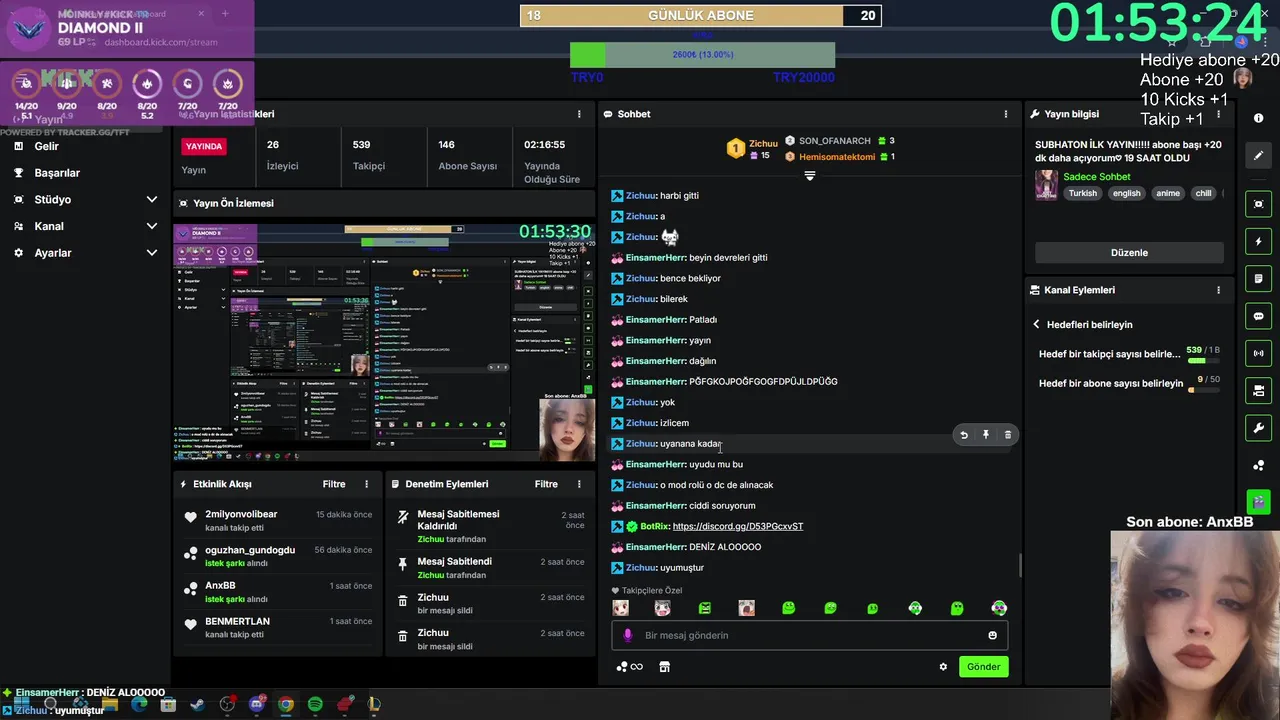Click subscriber goal progress bar 9/50
Image resolution: width=1280 pixels, height=720 pixels.
click(1203, 390)
